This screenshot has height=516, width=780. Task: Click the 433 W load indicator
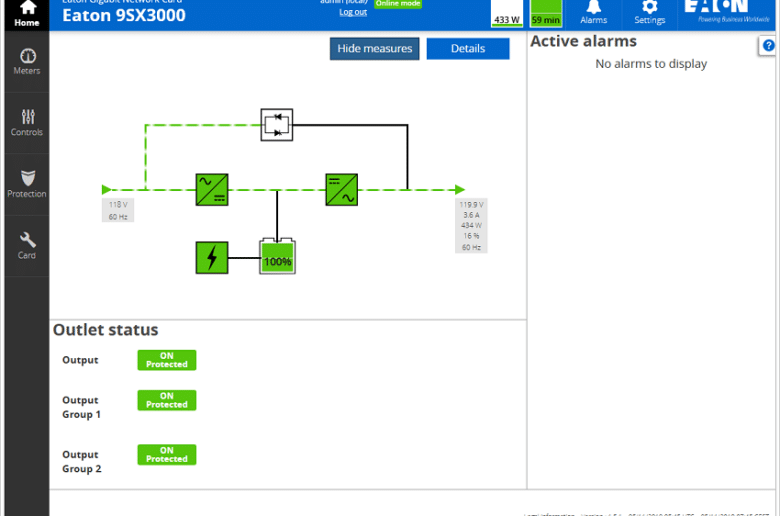click(x=507, y=13)
